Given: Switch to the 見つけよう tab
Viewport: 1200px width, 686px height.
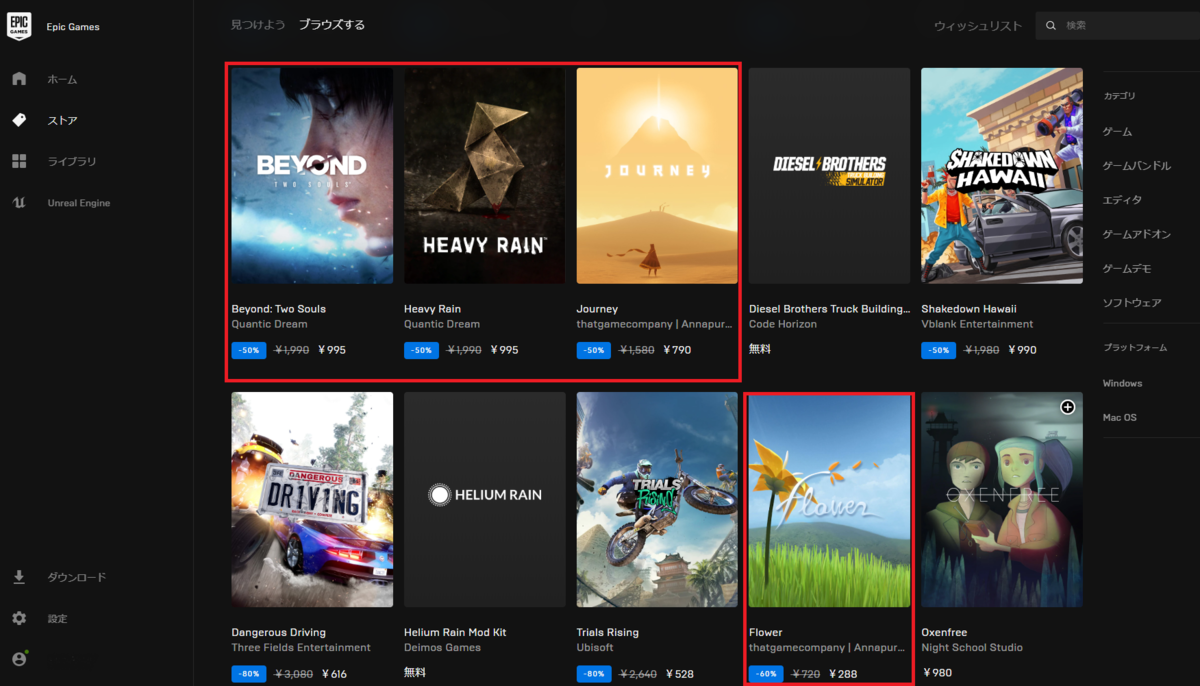Looking at the screenshot, I should tap(258, 25).
